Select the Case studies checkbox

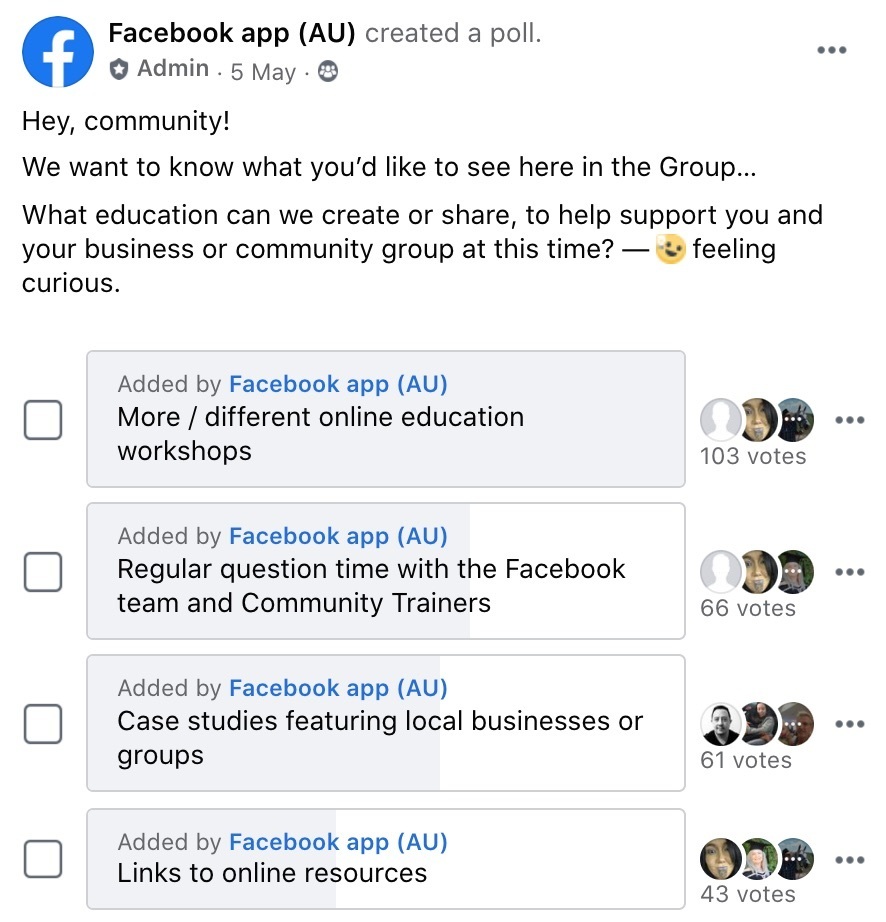43,724
